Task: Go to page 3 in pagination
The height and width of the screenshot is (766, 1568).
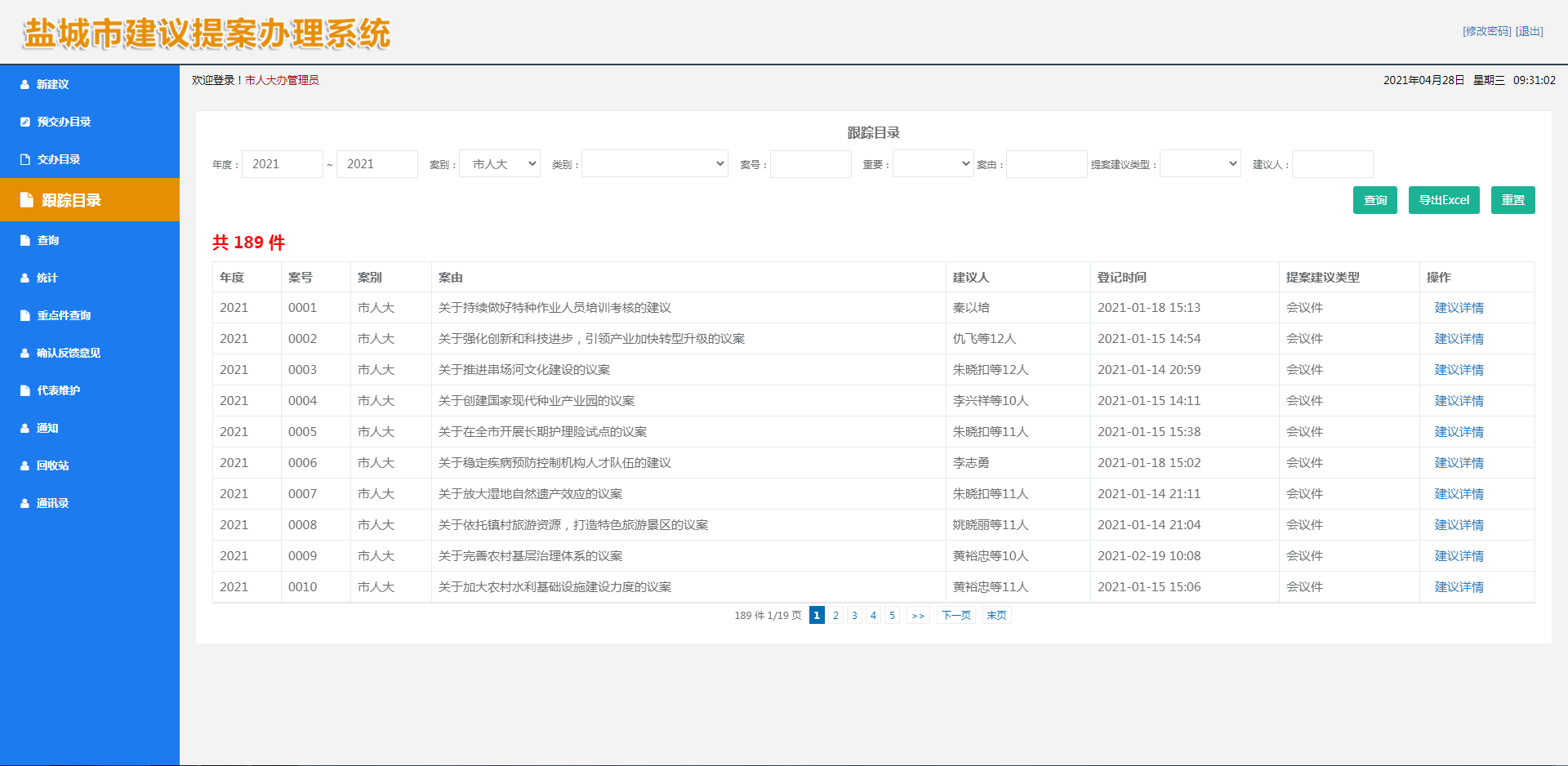Action: [854, 615]
